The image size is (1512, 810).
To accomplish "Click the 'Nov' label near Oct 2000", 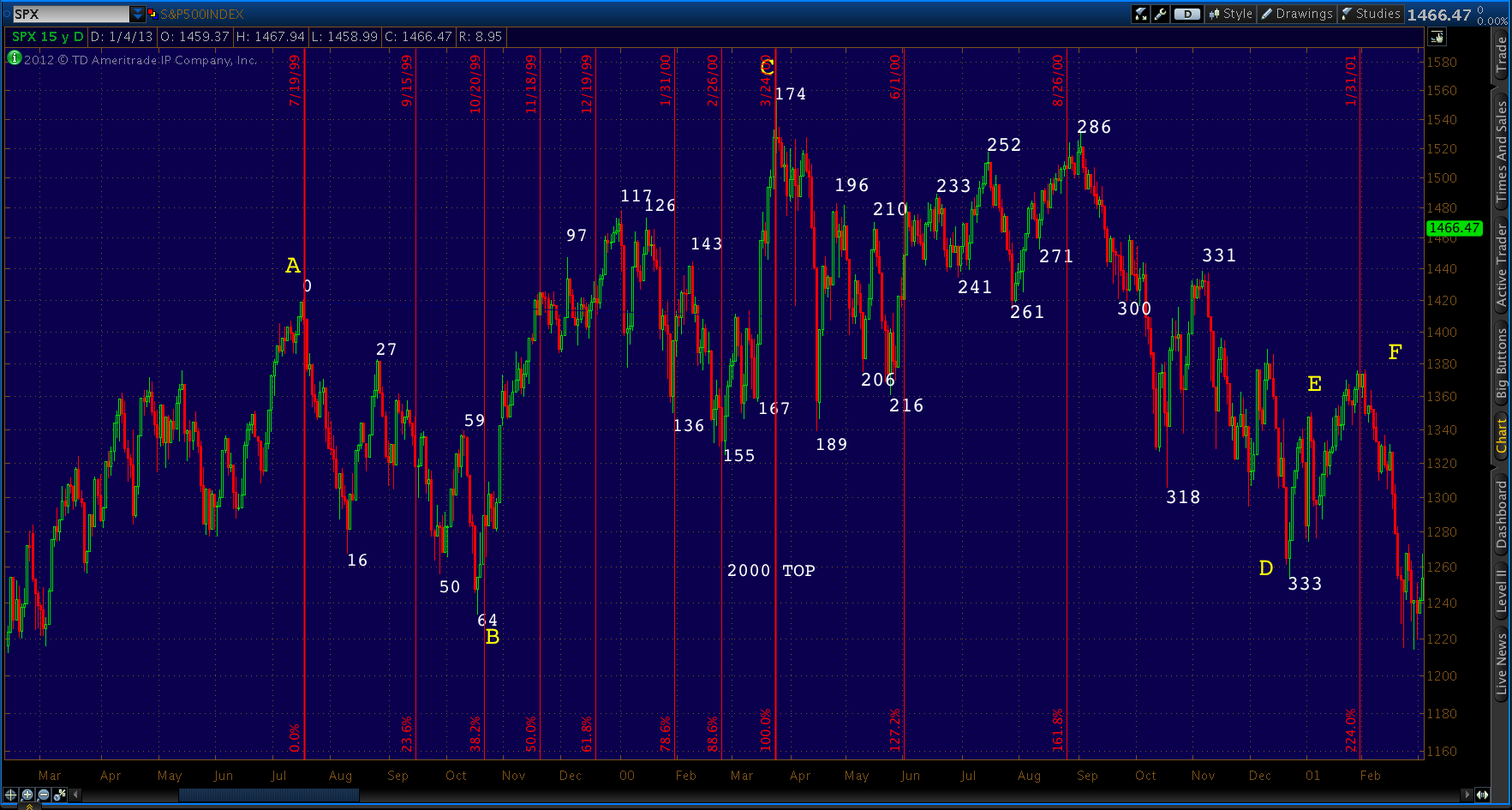I will click(1203, 776).
